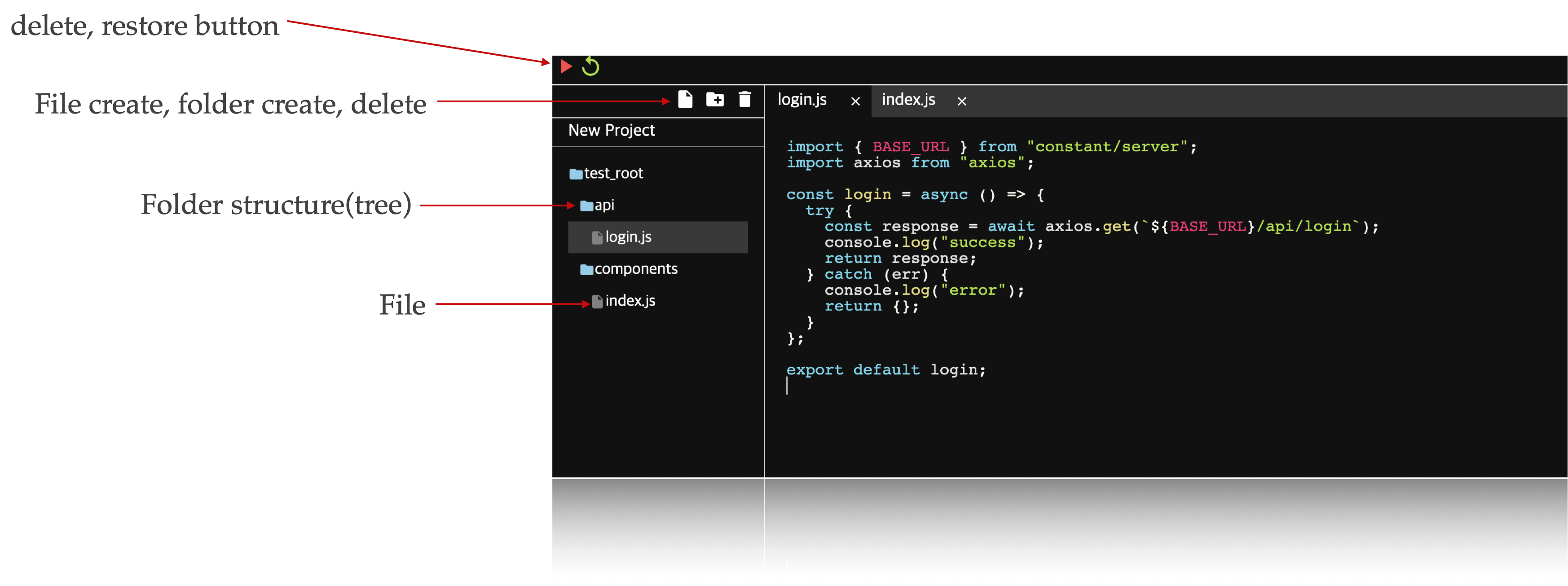This screenshot has width=1568, height=586.
Task: Click the folder create icon
Action: [714, 100]
